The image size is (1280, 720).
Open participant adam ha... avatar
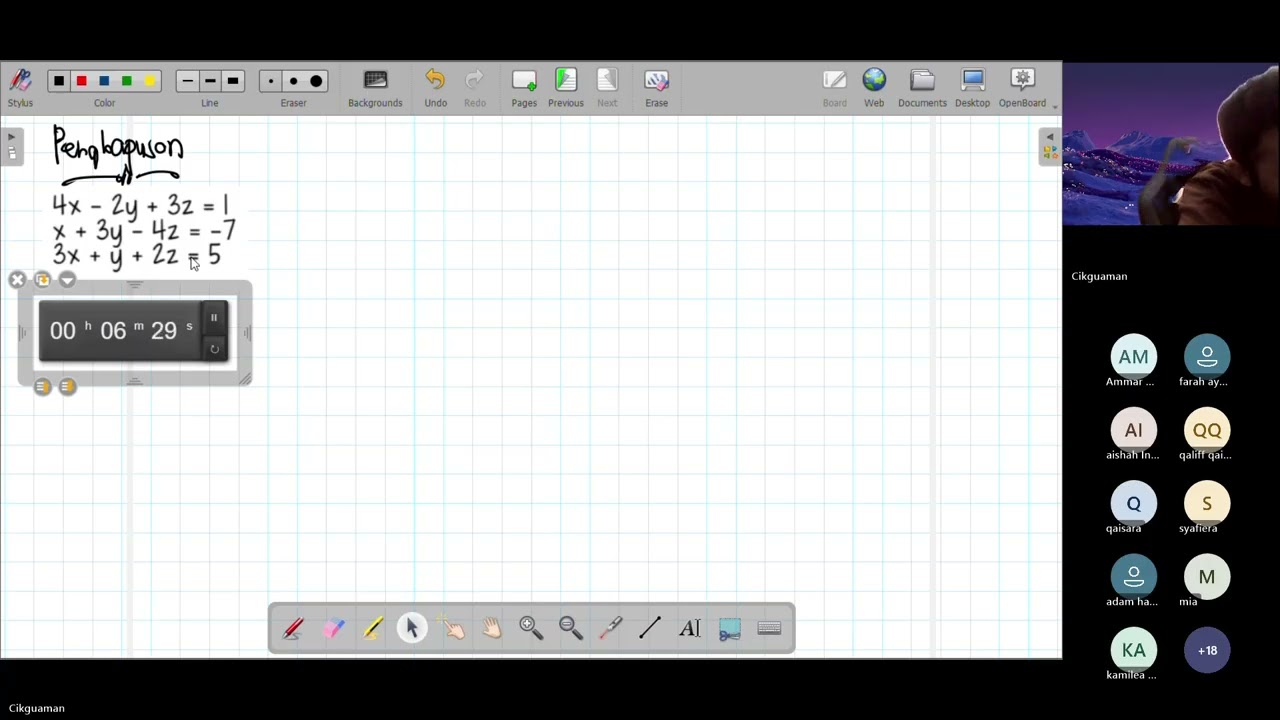(x=1133, y=577)
